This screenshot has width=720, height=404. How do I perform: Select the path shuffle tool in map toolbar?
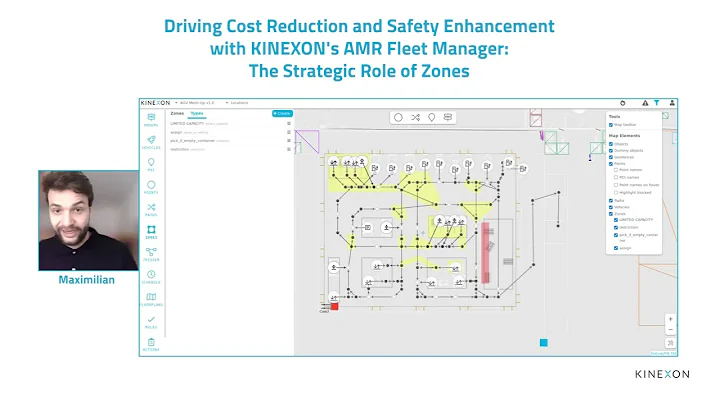pos(415,118)
